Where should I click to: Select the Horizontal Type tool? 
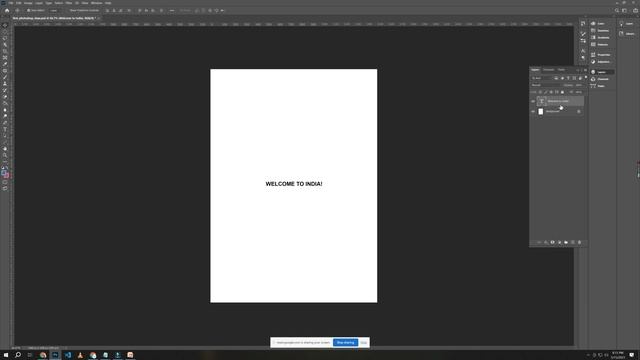(5, 129)
